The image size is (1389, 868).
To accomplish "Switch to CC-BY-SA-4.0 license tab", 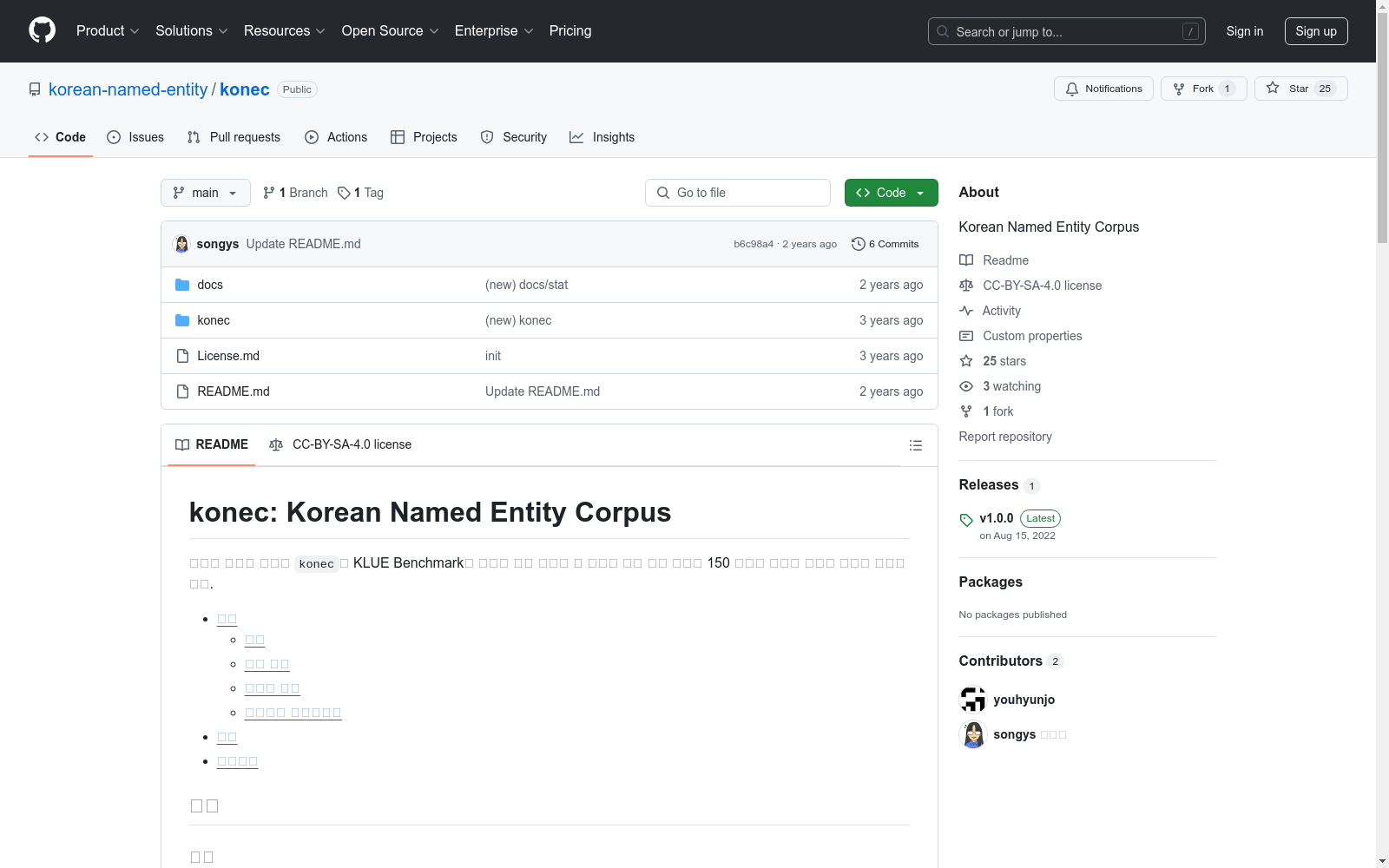I will coord(340,444).
